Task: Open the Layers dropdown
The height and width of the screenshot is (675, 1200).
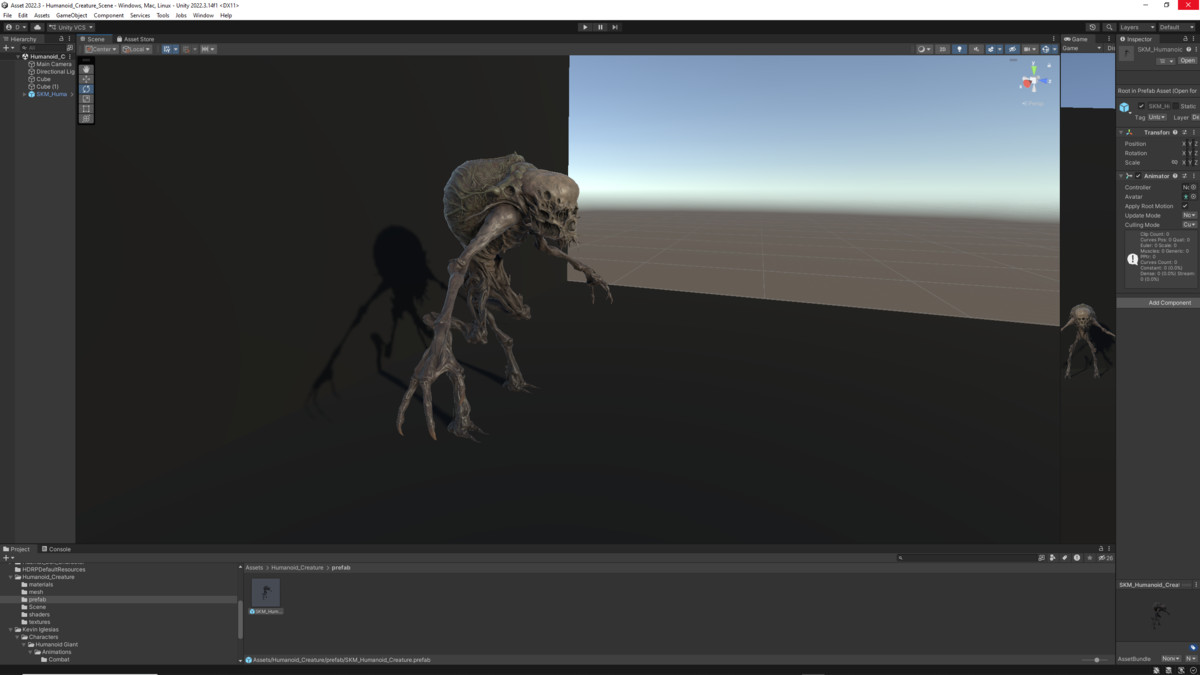Action: 1136,27
